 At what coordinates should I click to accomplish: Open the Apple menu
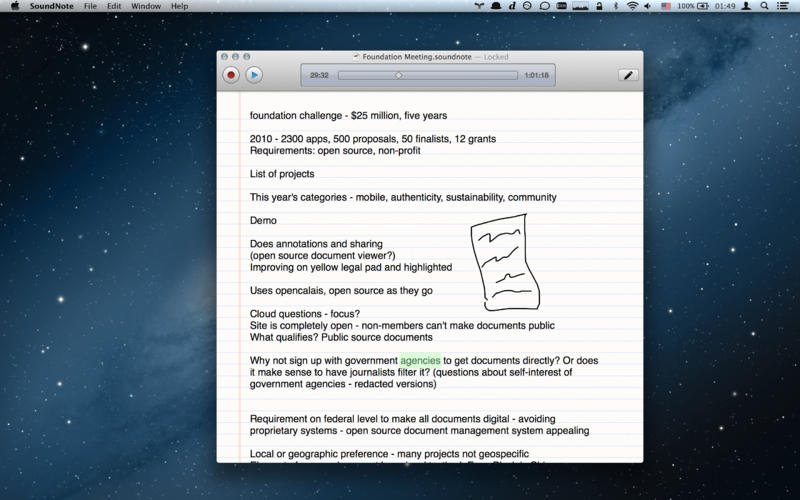coord(14,6)
